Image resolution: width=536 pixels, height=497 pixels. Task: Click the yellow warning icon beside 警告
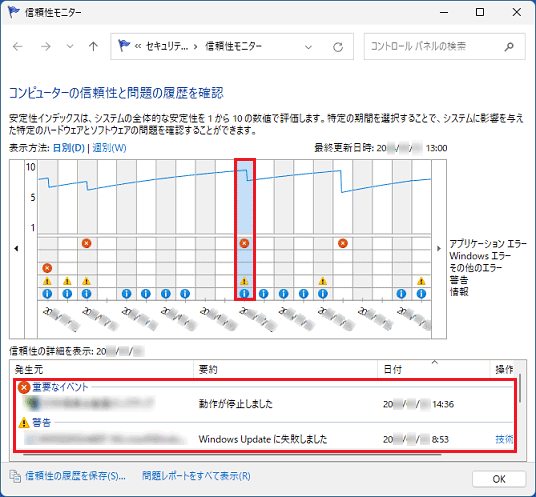click(24, 423)
